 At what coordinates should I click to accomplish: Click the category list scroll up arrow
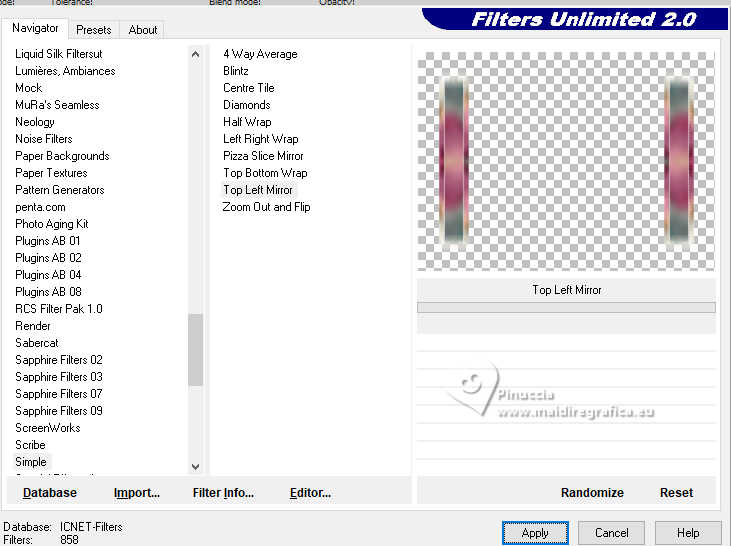tap(196, 55)
